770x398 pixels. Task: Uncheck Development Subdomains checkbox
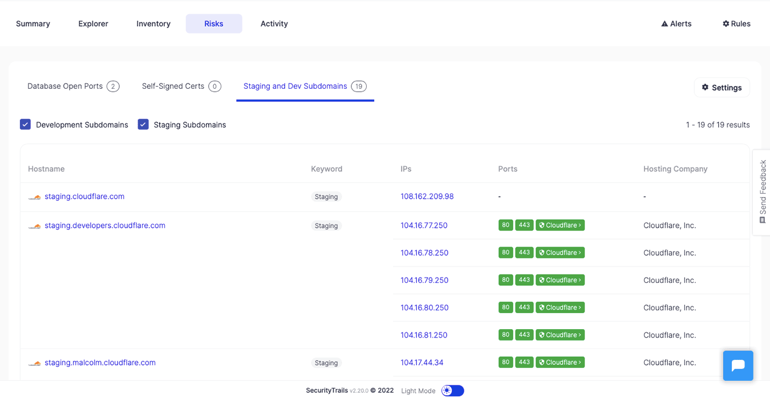(x=26, y=124)
